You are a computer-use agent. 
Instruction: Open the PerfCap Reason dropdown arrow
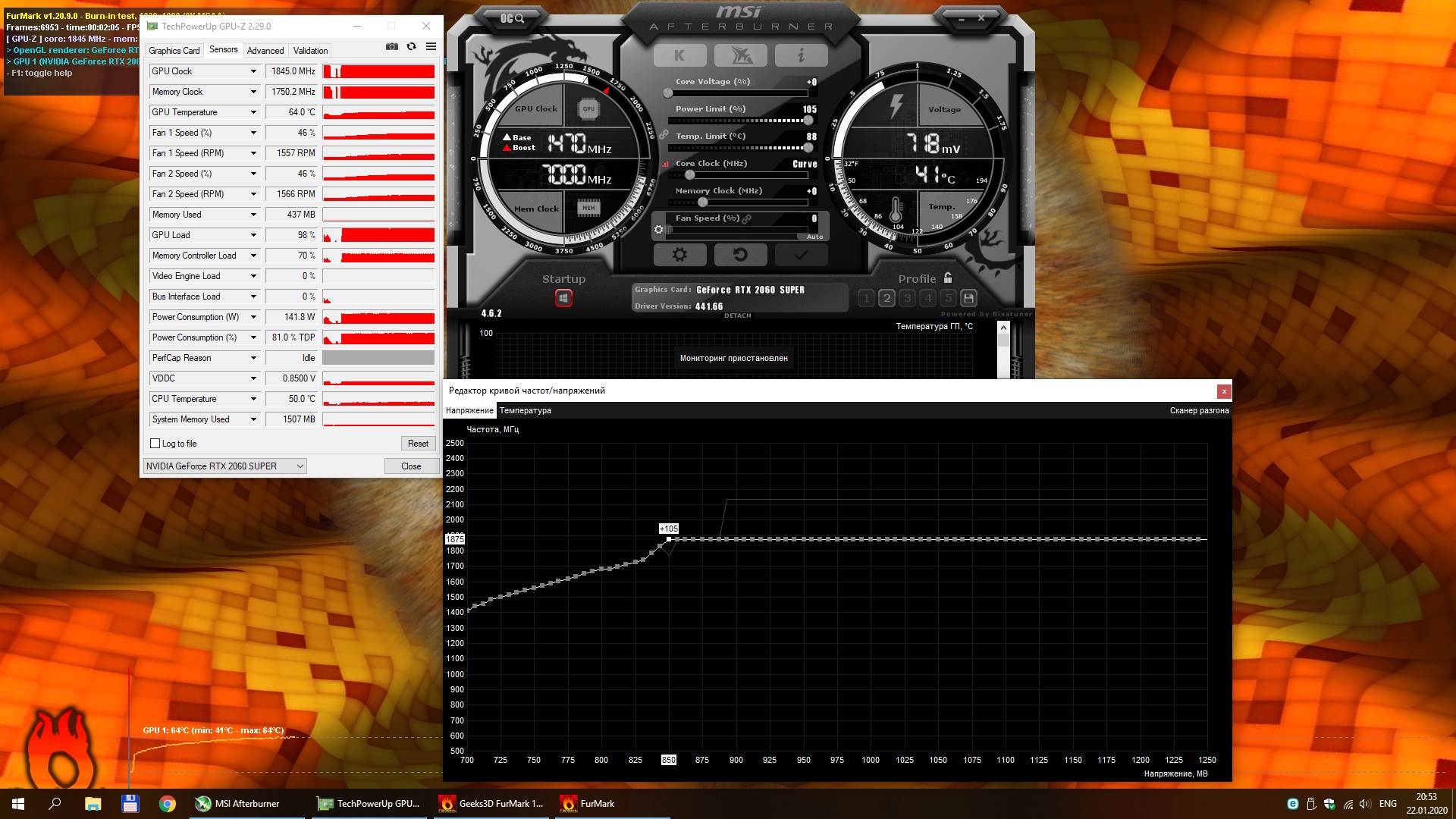pos(253,358)
